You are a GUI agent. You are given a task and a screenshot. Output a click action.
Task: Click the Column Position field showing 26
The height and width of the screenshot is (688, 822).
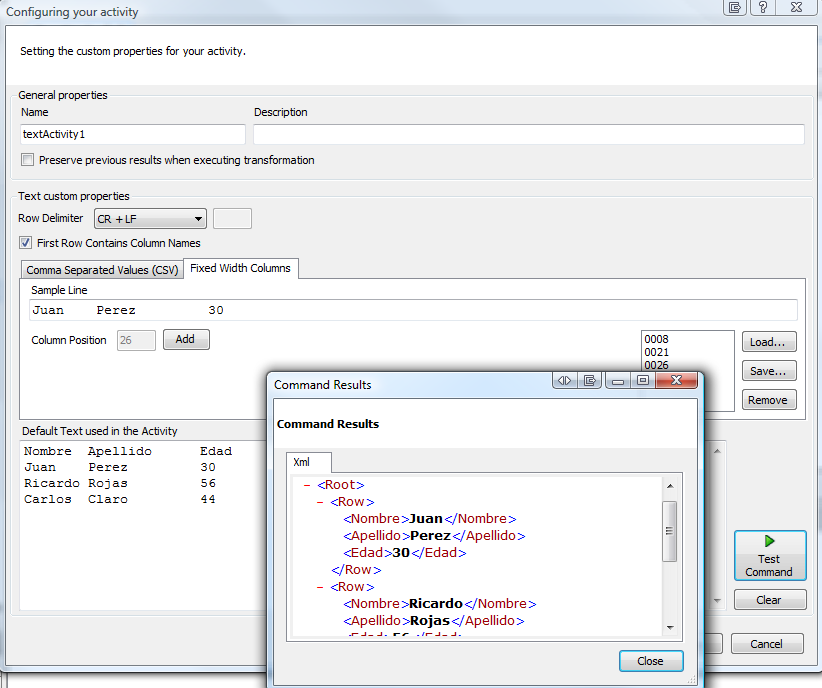click(x=136, y=340)
